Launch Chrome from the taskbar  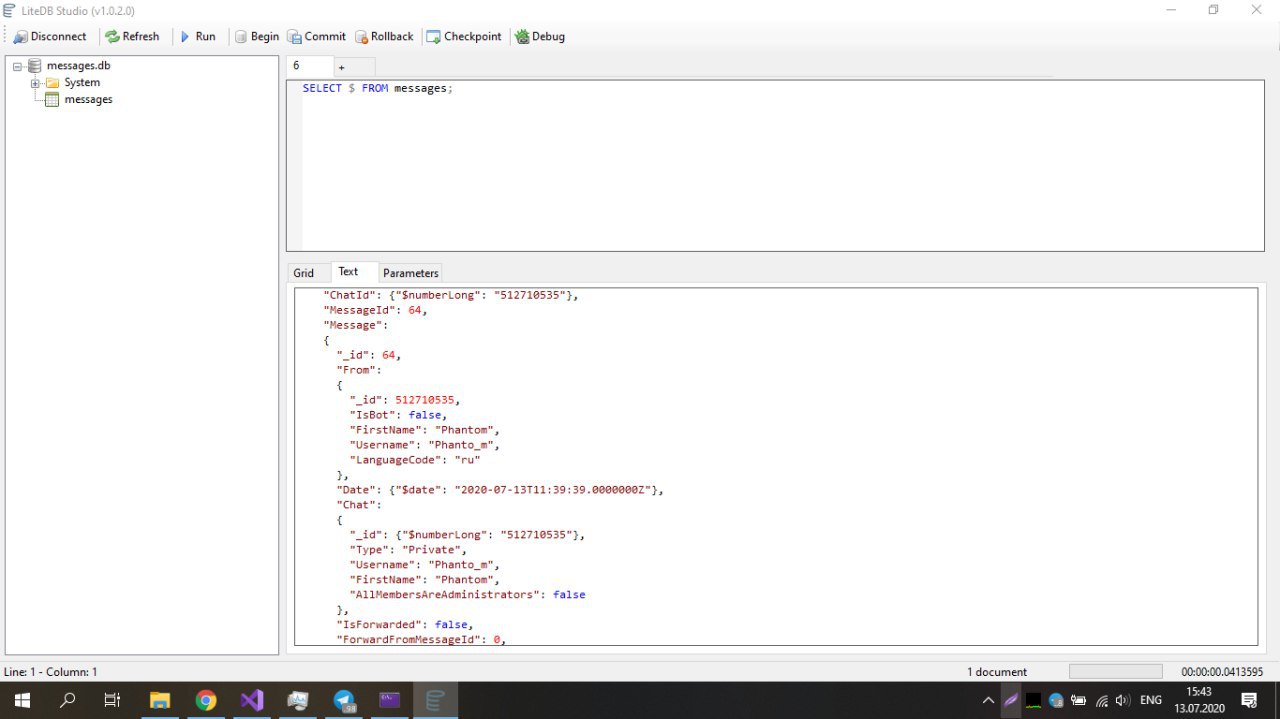tap(206, 700)
